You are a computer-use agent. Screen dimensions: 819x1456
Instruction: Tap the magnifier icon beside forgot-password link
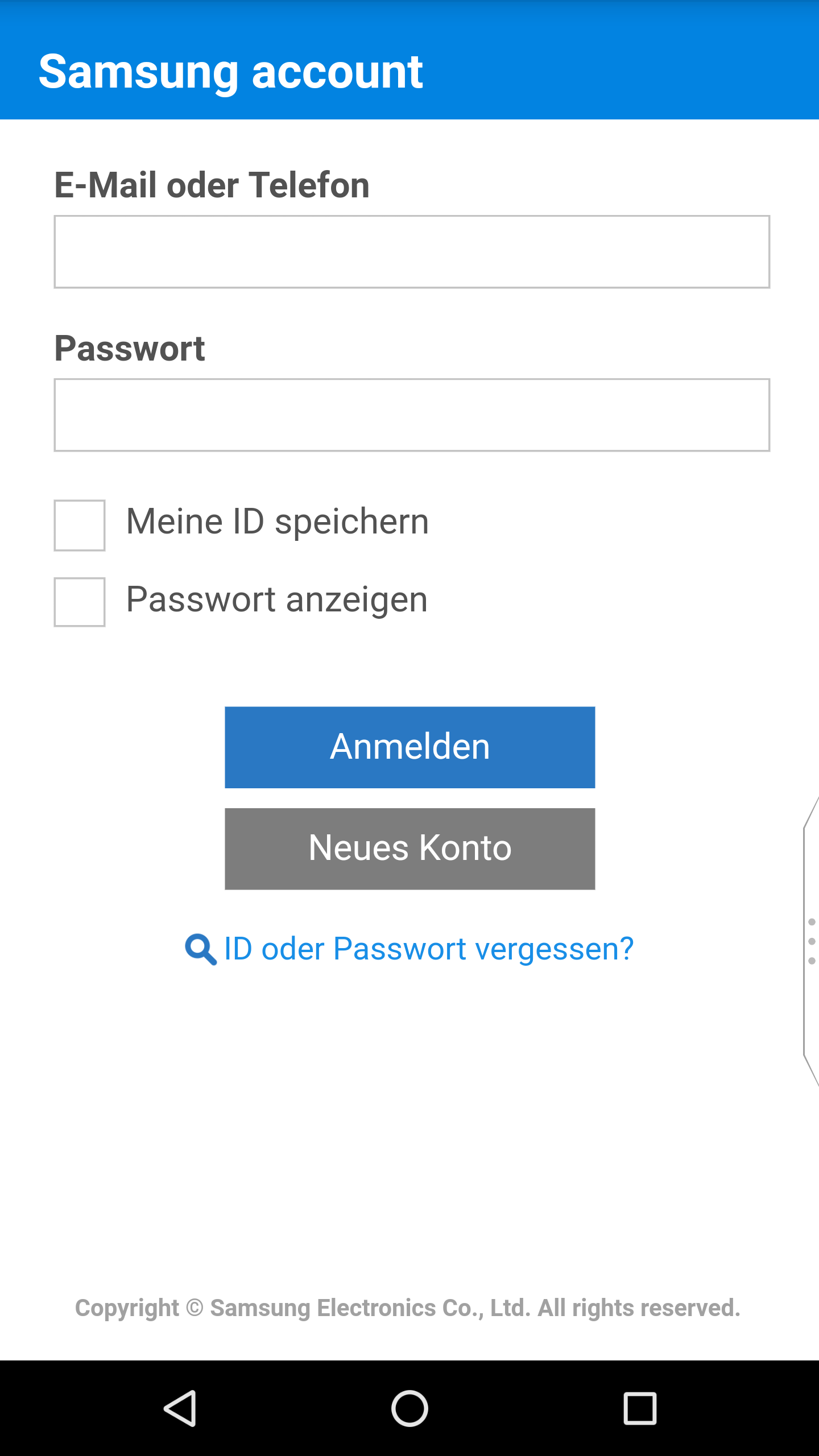tap(200, 949)
